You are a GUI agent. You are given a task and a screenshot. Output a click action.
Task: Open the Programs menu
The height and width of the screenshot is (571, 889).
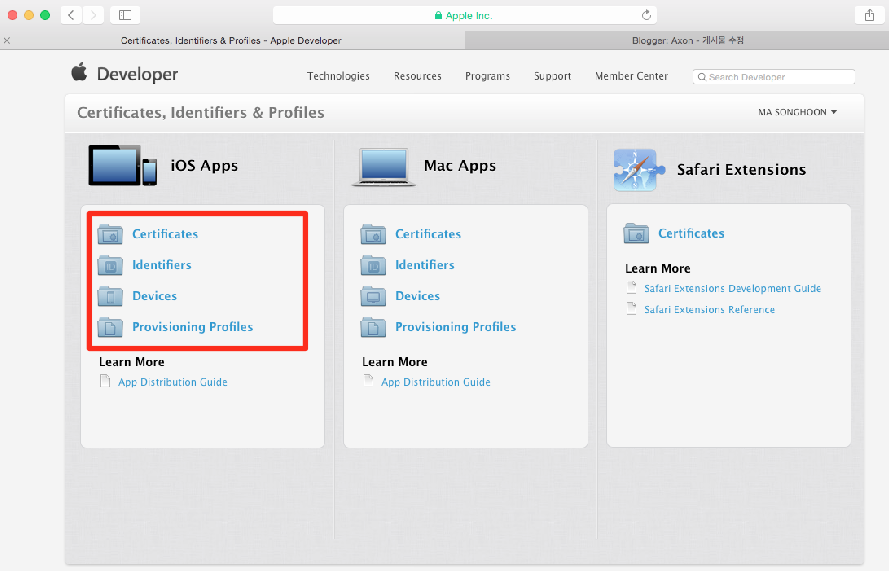(488, 76)
